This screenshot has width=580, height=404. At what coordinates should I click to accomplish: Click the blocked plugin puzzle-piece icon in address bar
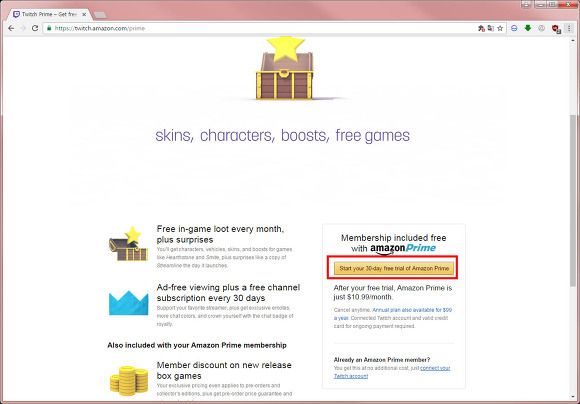click(481, 28)
